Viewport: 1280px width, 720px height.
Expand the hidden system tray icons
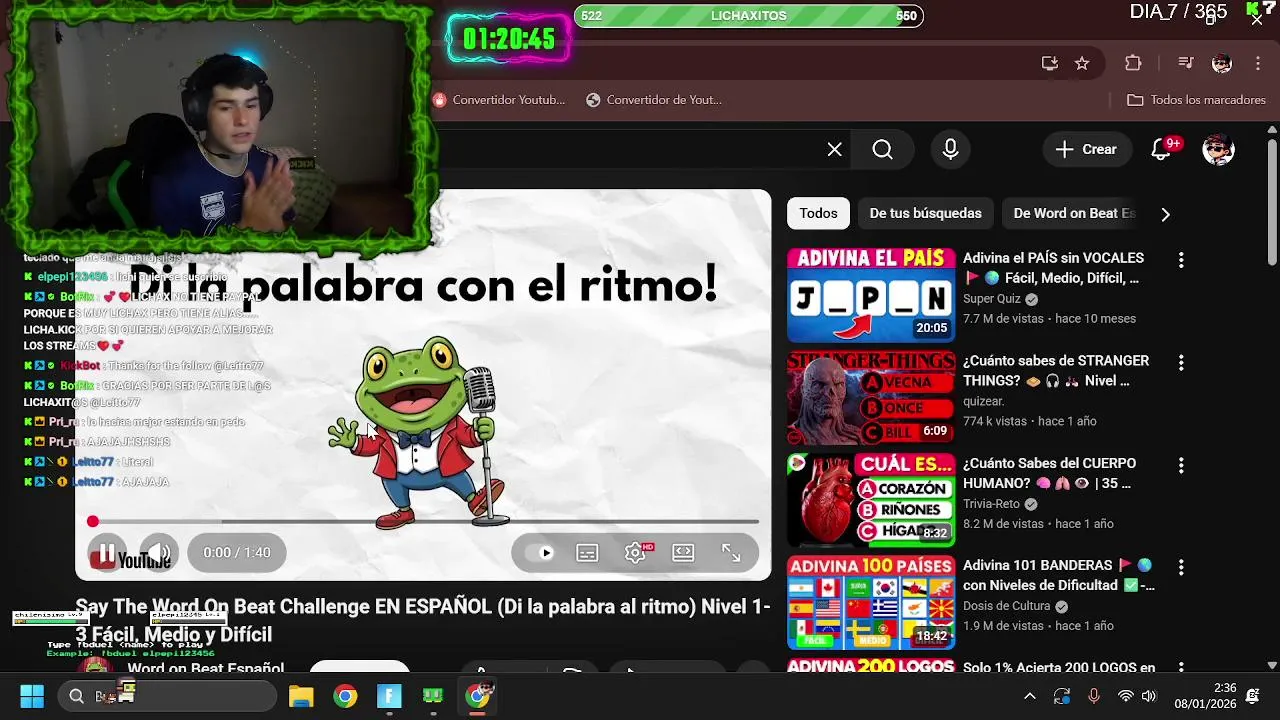[1030, 696]
